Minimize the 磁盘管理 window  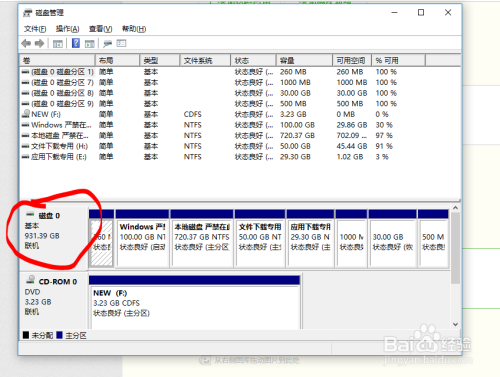coord(395,13)
